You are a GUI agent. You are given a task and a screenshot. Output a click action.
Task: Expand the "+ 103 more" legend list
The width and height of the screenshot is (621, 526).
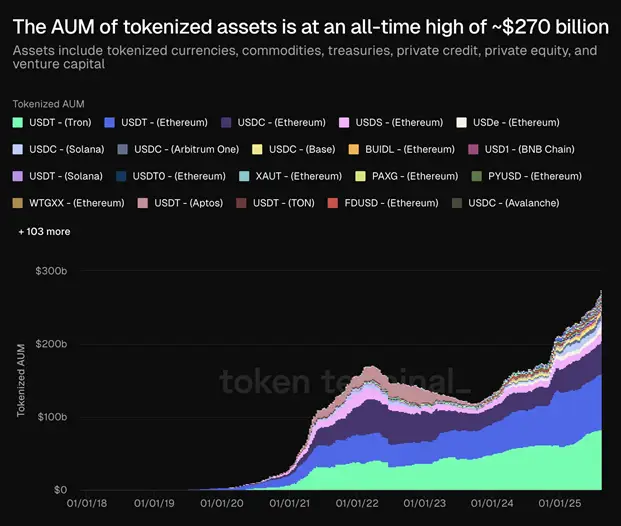44,231
